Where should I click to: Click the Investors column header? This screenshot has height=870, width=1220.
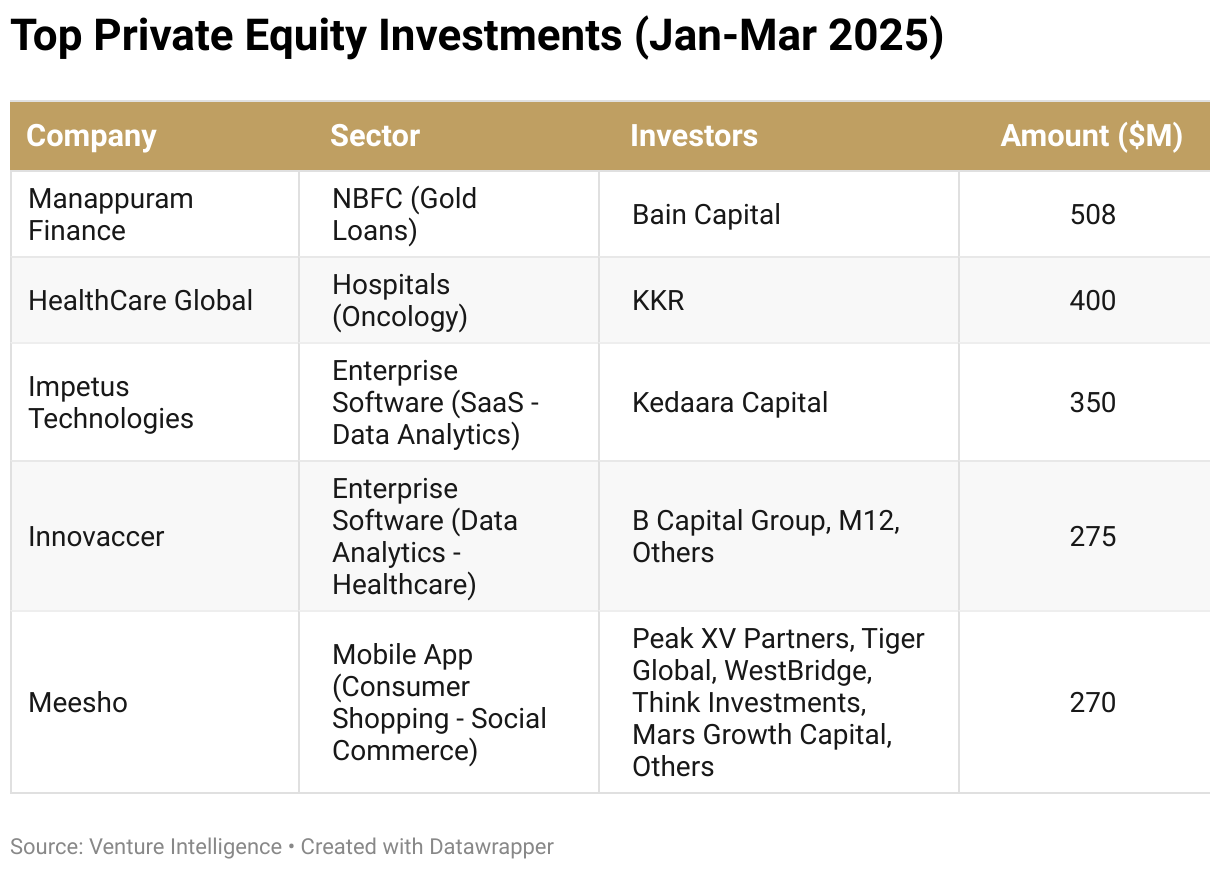coord(693,136)
